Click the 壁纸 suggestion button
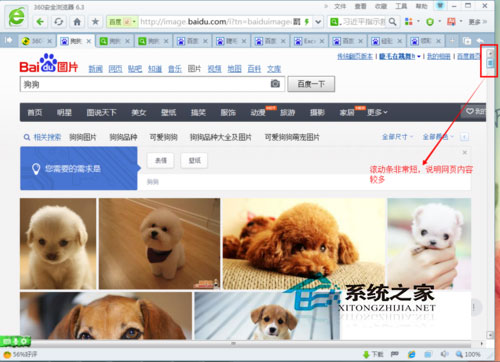The height and width of the screenshot is (362, 500). (194, 161)
